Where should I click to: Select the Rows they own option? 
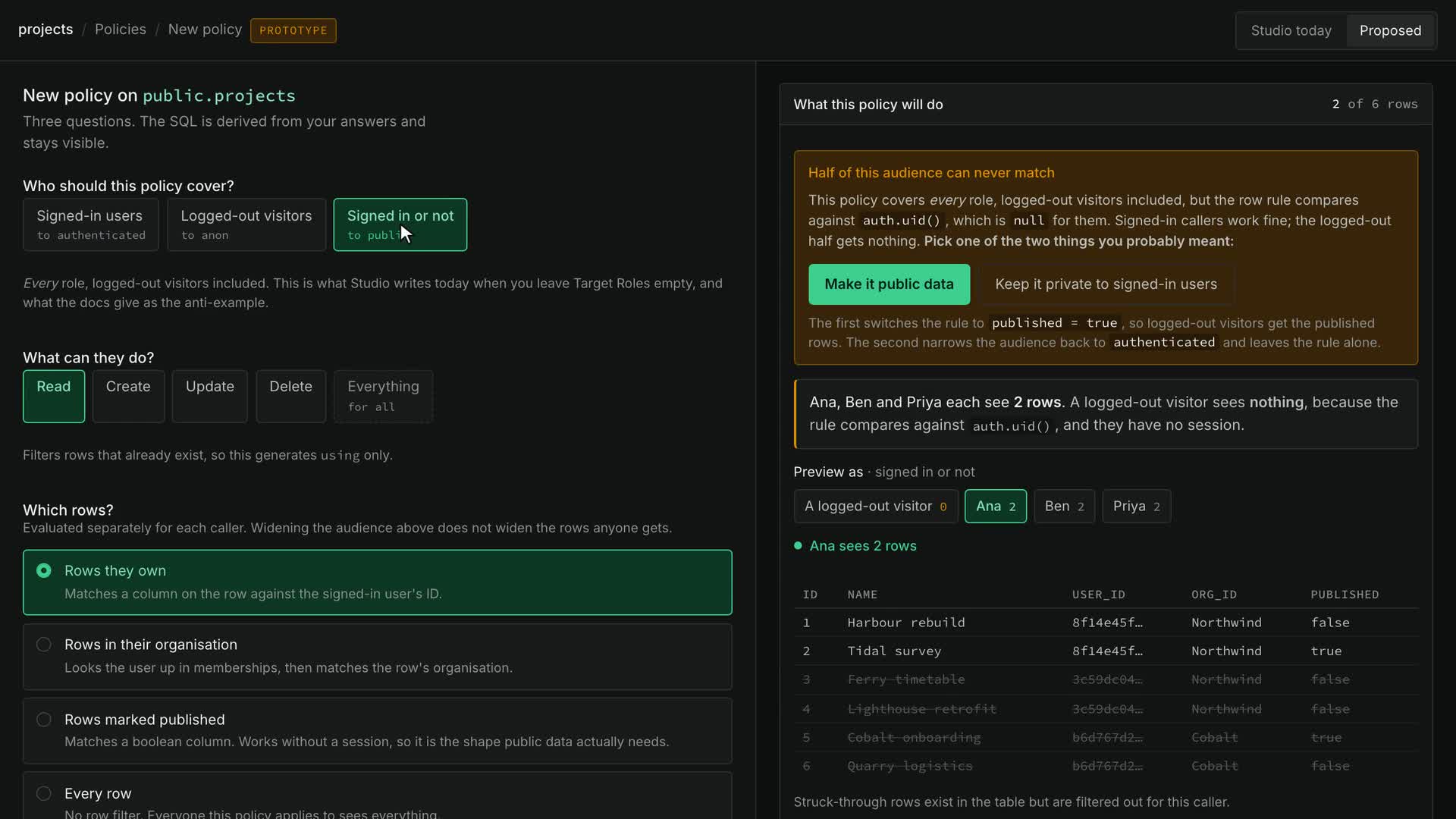pyautogui.click(x=377, y=582)
